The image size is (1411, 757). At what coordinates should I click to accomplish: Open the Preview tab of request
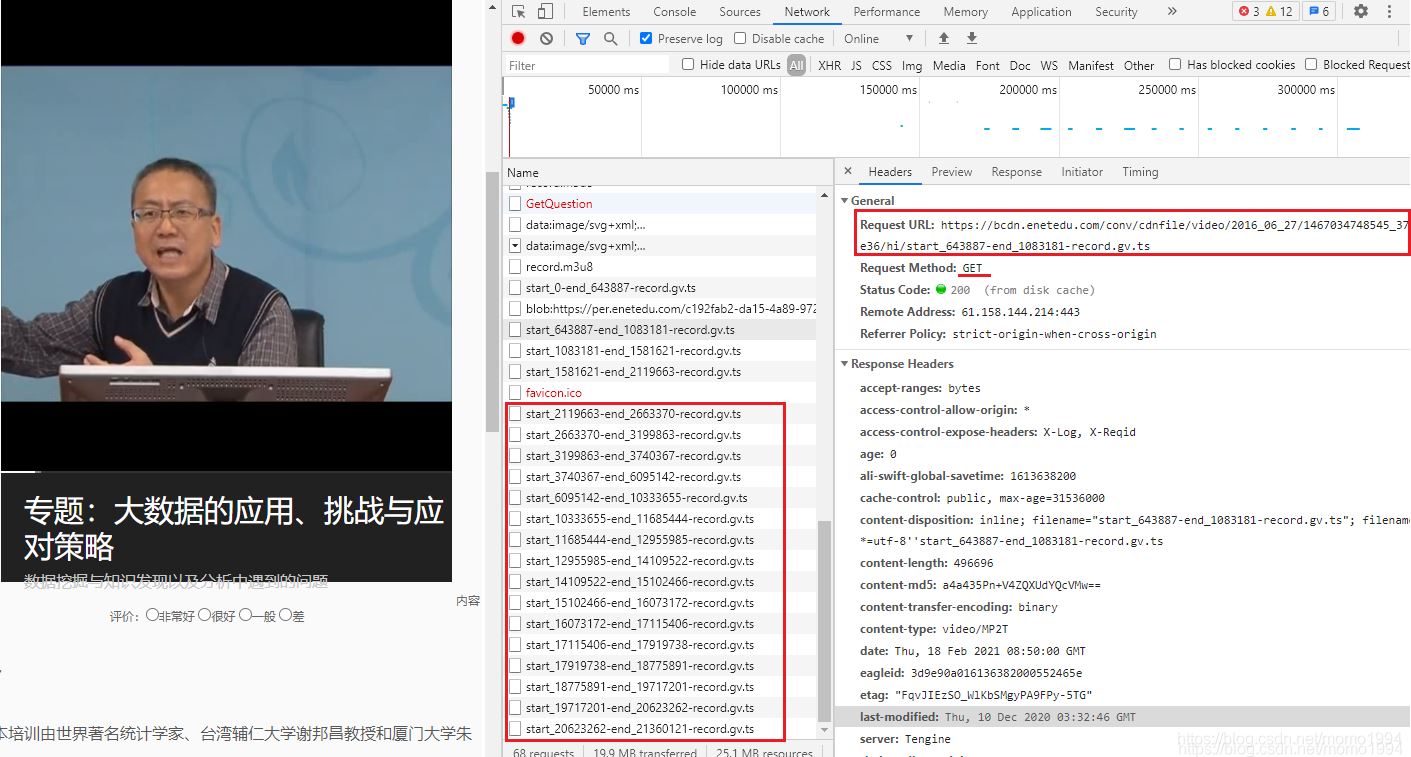pyautogui.click(x=951, y=172)
